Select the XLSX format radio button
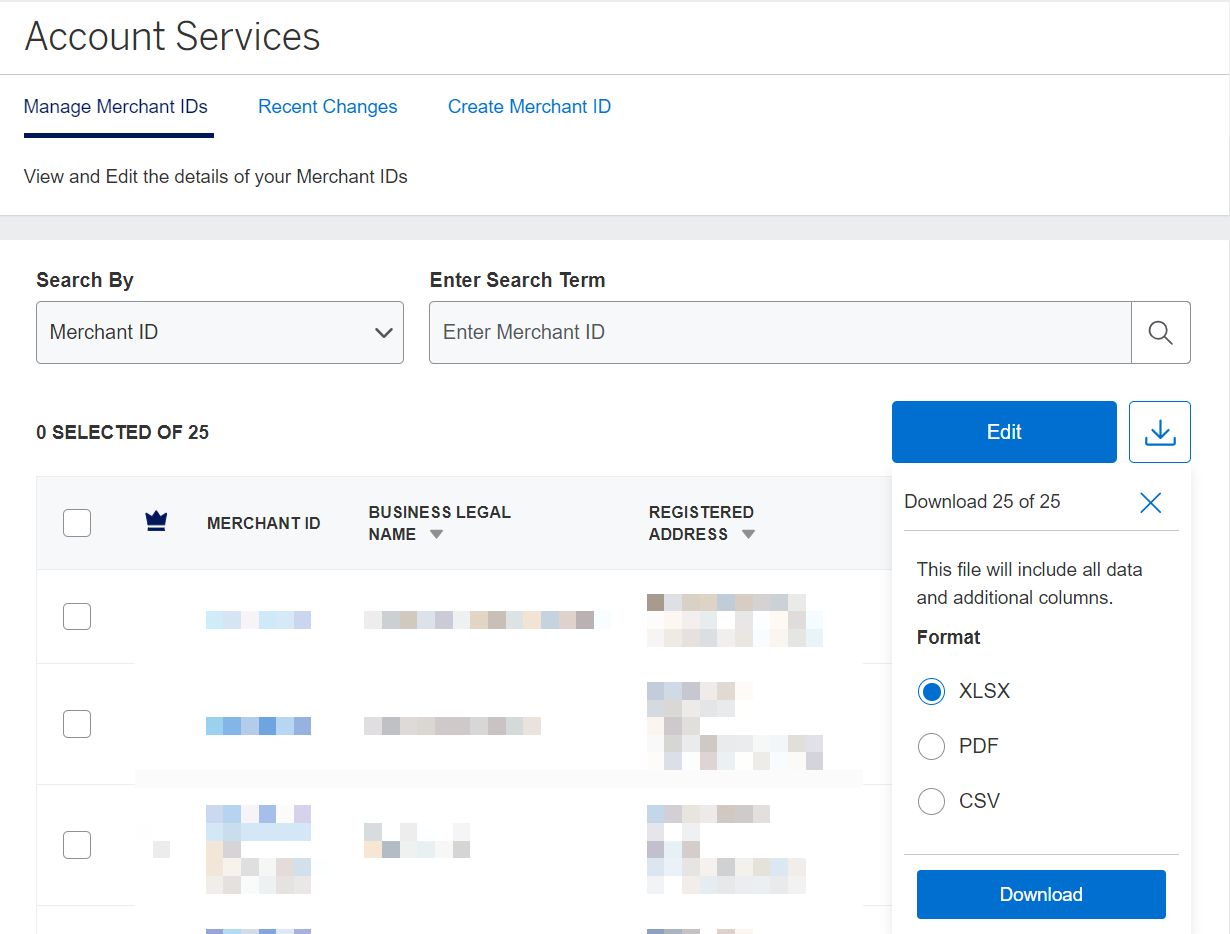 click(x=931, y=691)
